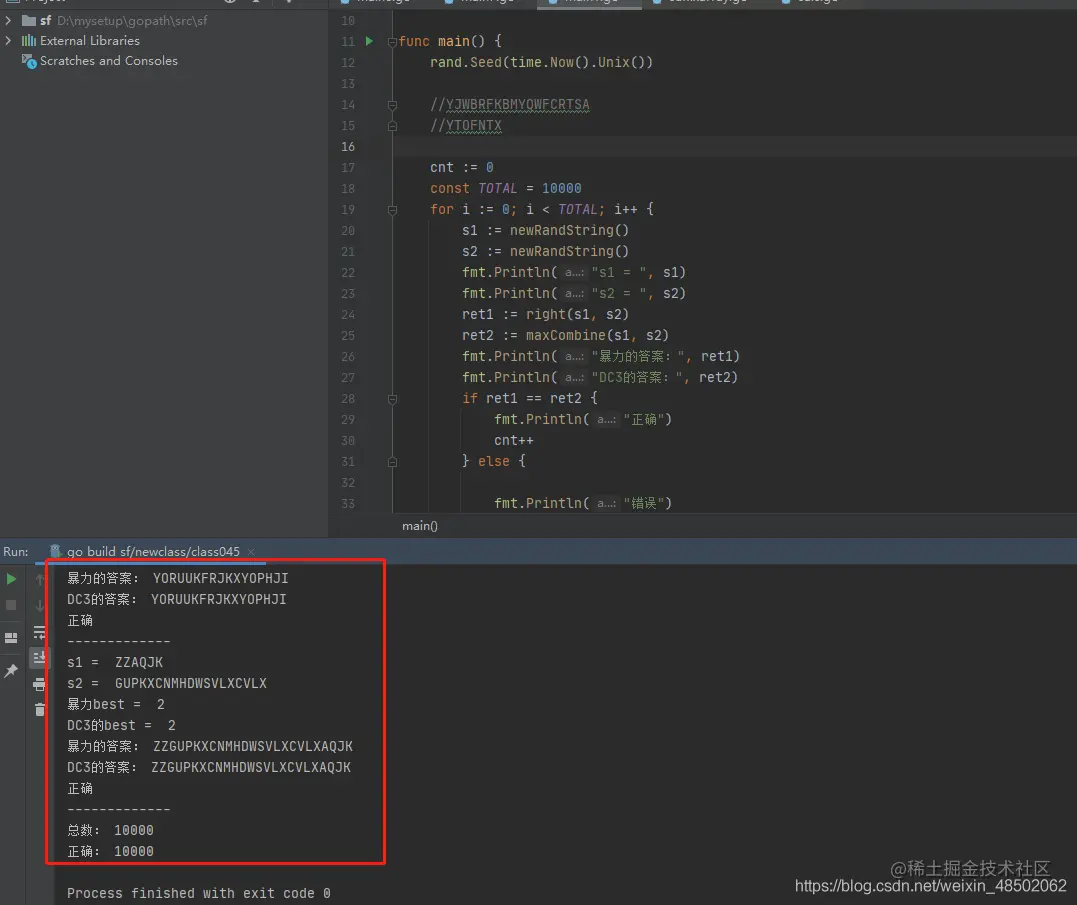
Task: Click Process finished with exit code 0
Action: 199,893
